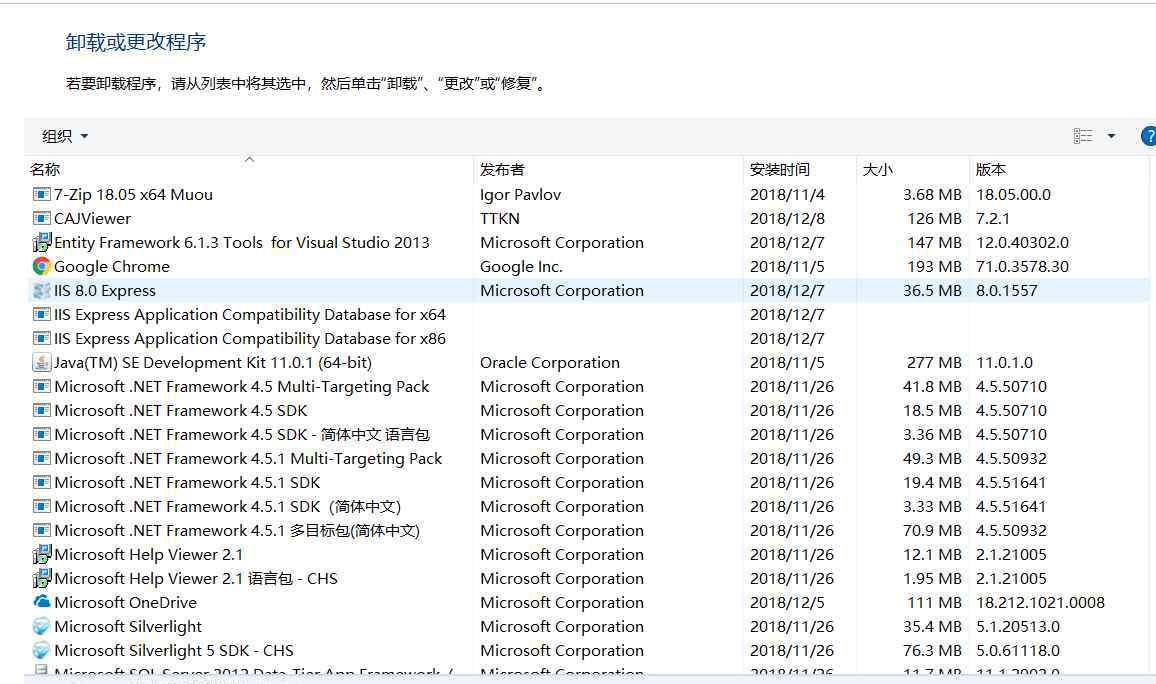Select Microsoft .NET Framework 4.5.1 Multi-Targeting Pack
The image size is (1156, 684).
(248, 458)
